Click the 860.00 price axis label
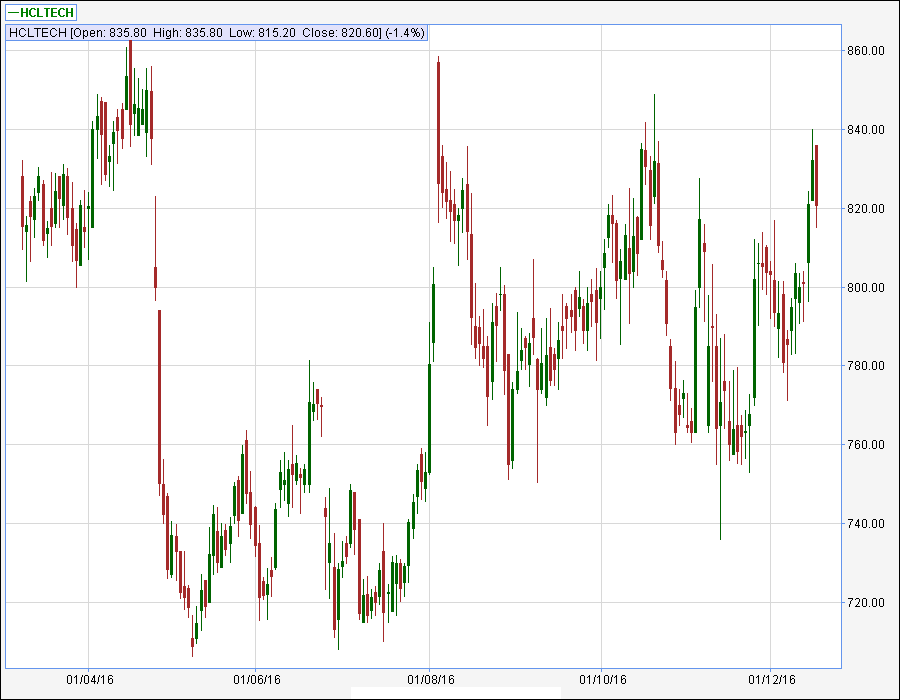The width and height of the screenshot is (900, 700). tap(866, 50)
